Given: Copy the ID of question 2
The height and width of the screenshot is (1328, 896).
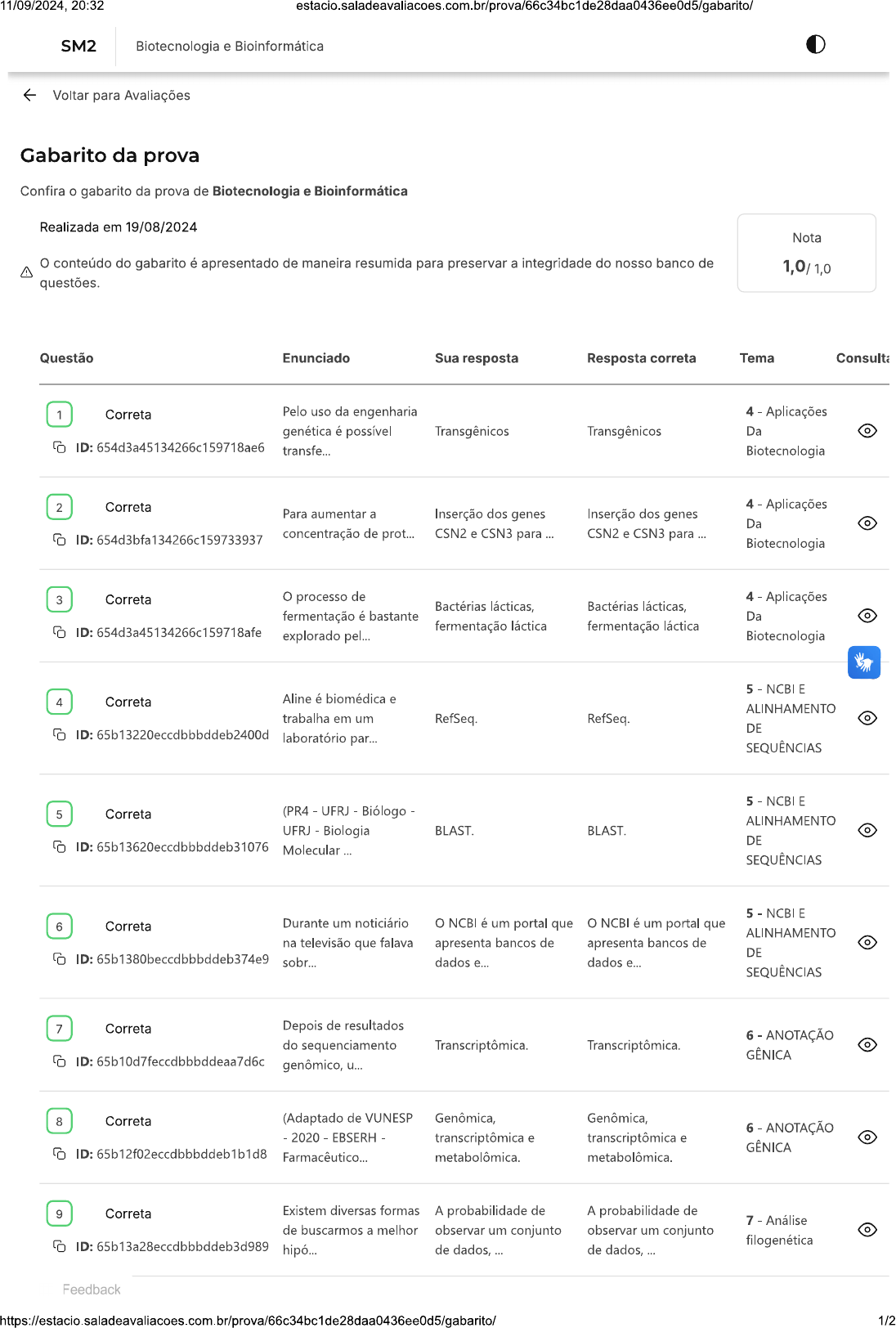Looking at the screenshot, I should (60, 540).
